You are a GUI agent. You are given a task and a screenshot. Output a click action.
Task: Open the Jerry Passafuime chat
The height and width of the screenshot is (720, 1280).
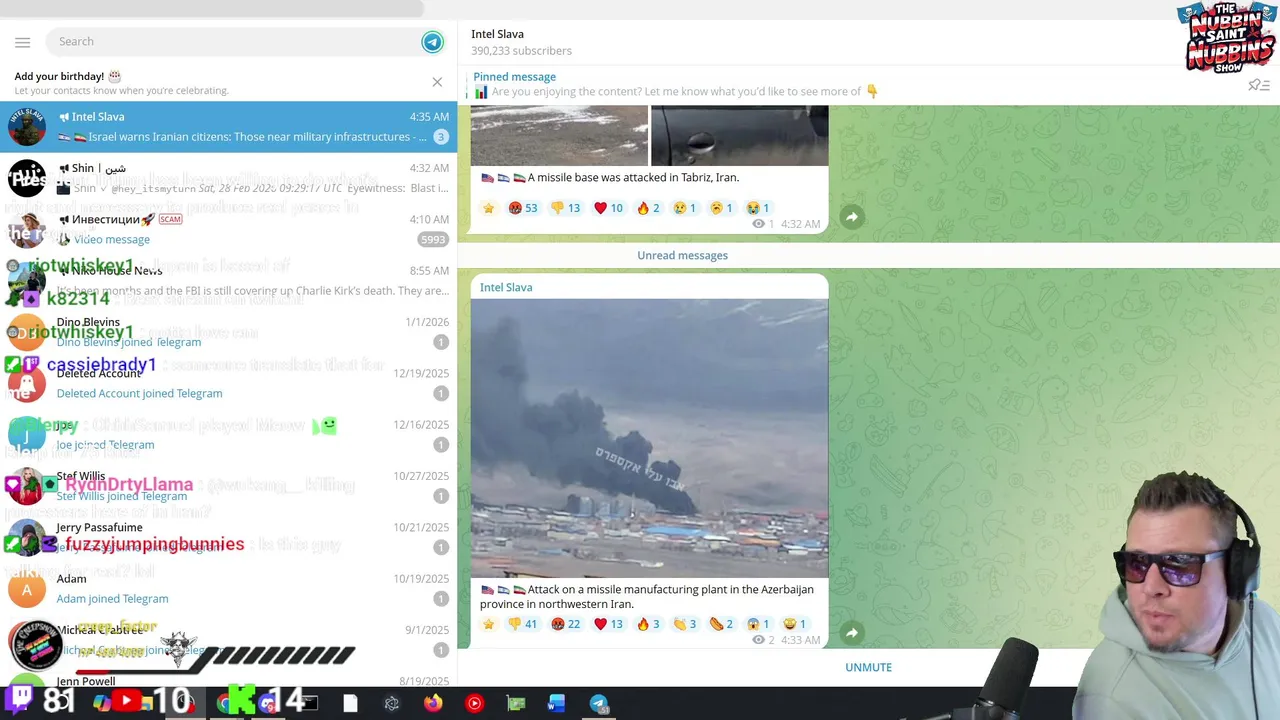tap(228, 537)
